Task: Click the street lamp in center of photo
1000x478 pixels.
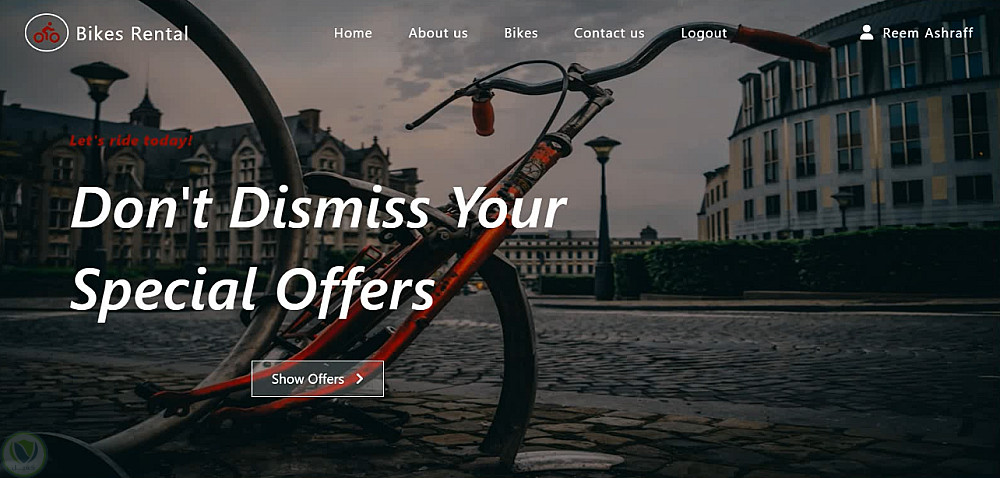Action: point(603,217)
